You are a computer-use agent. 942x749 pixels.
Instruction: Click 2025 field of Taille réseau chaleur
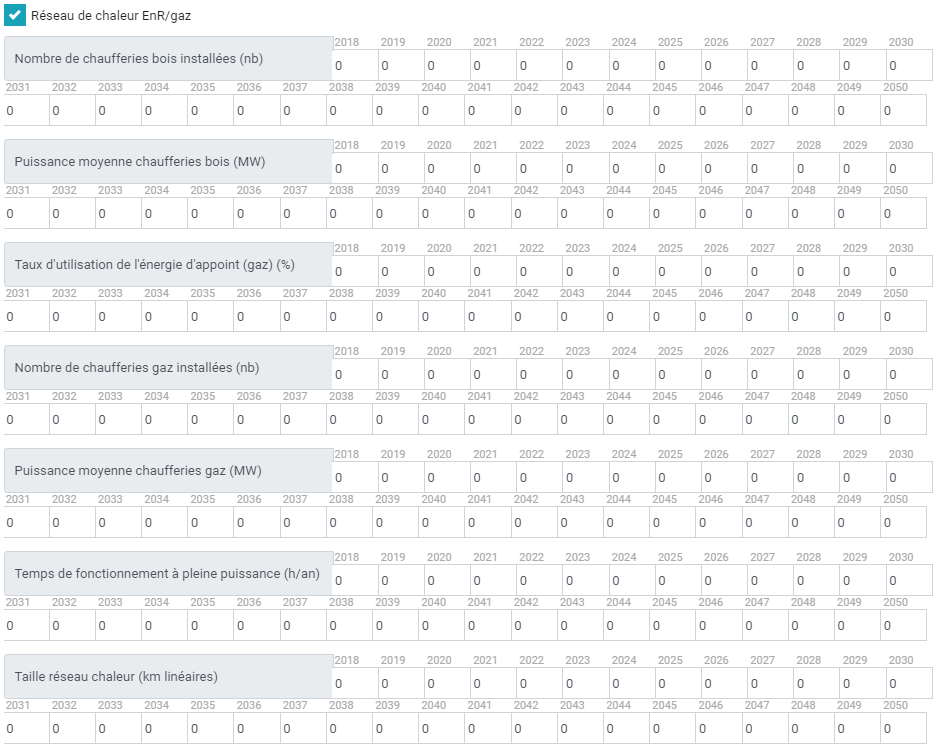tap(678, 684)
